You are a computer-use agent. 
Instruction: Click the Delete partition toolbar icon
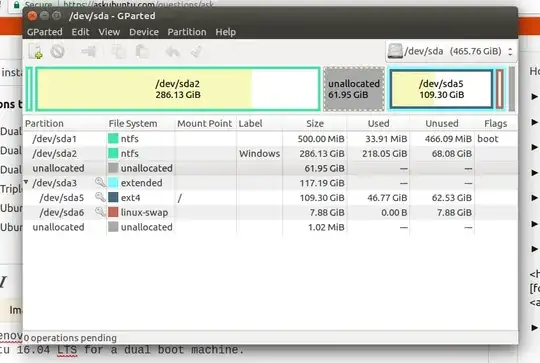[x=58, y=52]
